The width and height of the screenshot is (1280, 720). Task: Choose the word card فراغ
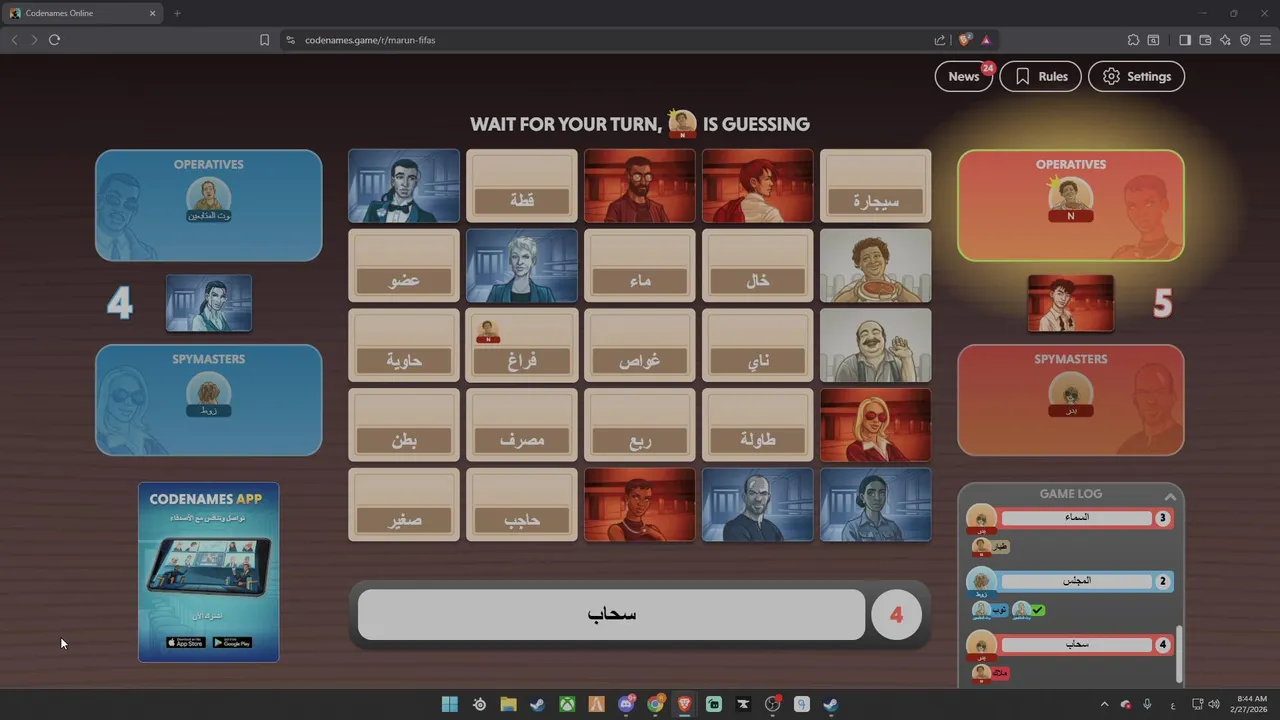click(x=522, y=346)
